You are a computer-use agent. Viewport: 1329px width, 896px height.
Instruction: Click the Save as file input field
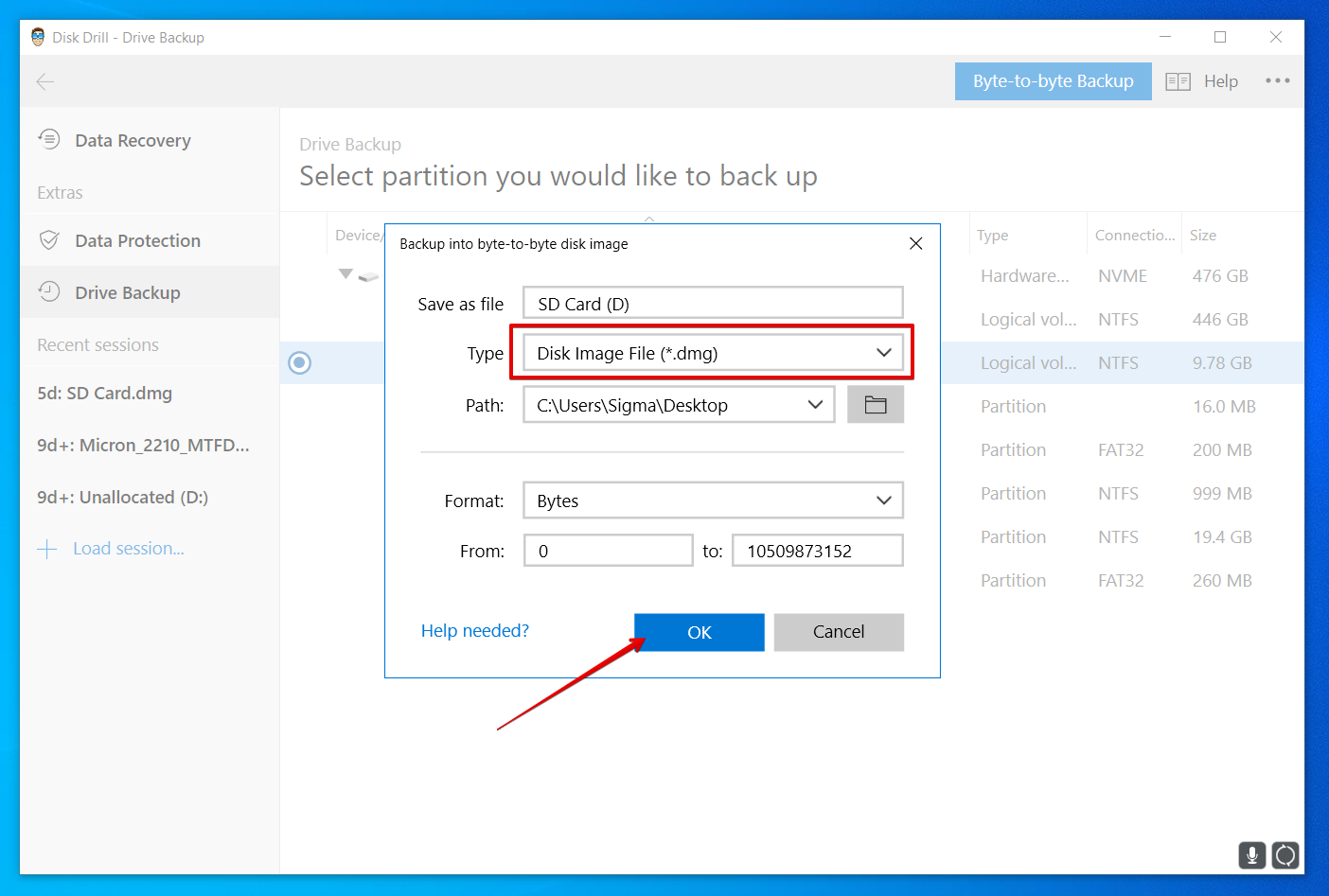point(713,303)
